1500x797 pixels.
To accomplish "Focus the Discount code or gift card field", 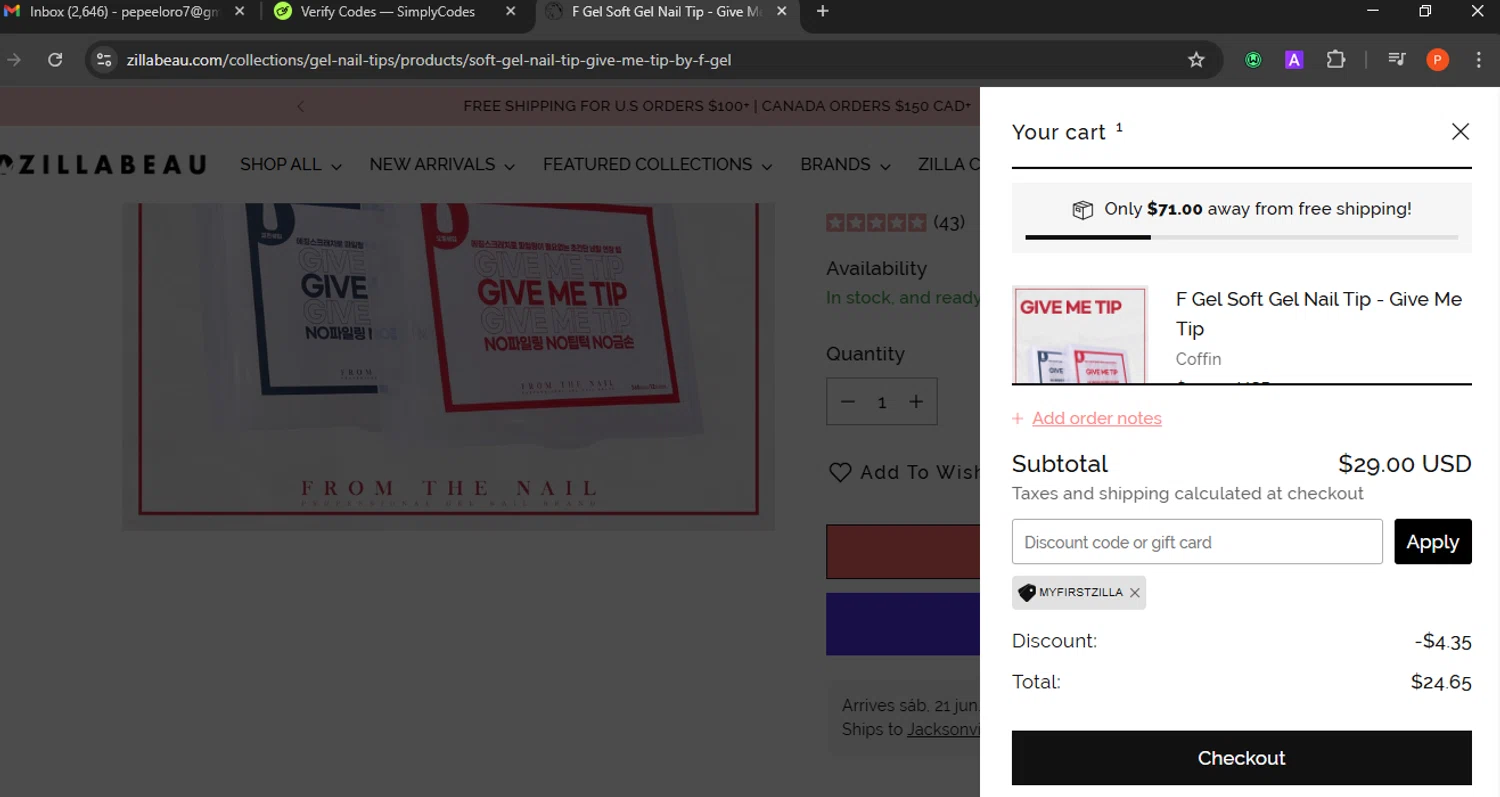I will 1197,542.
